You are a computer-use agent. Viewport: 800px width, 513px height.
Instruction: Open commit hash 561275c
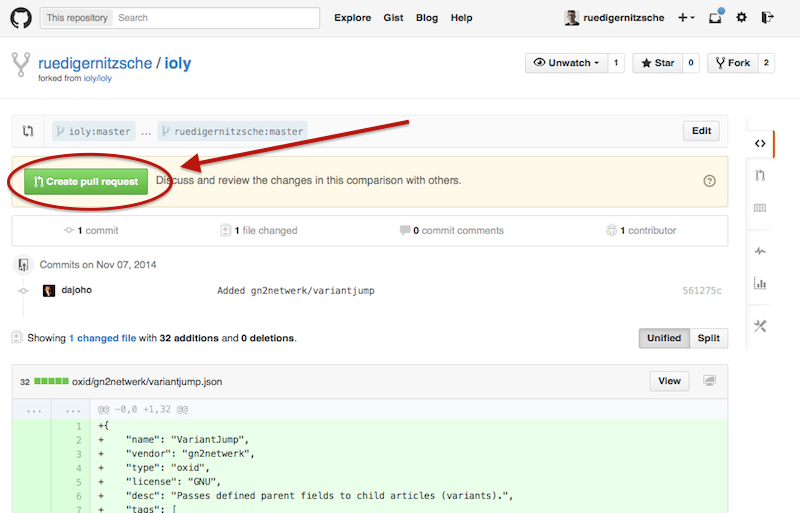pyautogui.click(x=702, y=290)
